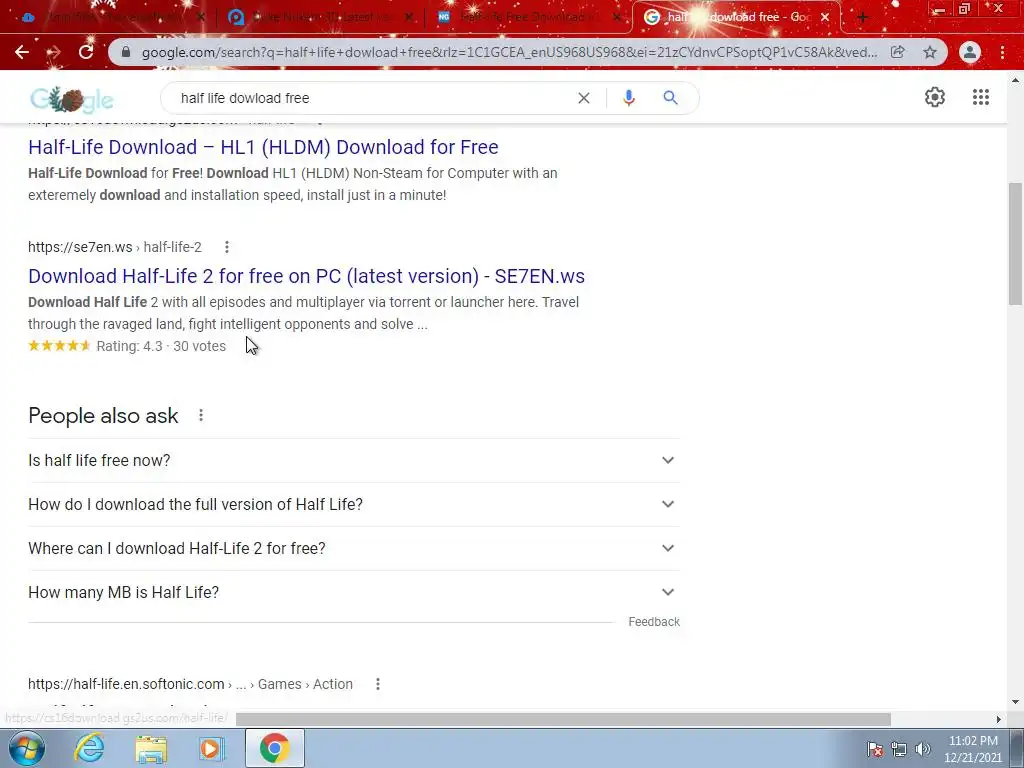This screenshot has height=768, width=1024.
Task: Send feedback on People also ask
Action: (654, 622)
